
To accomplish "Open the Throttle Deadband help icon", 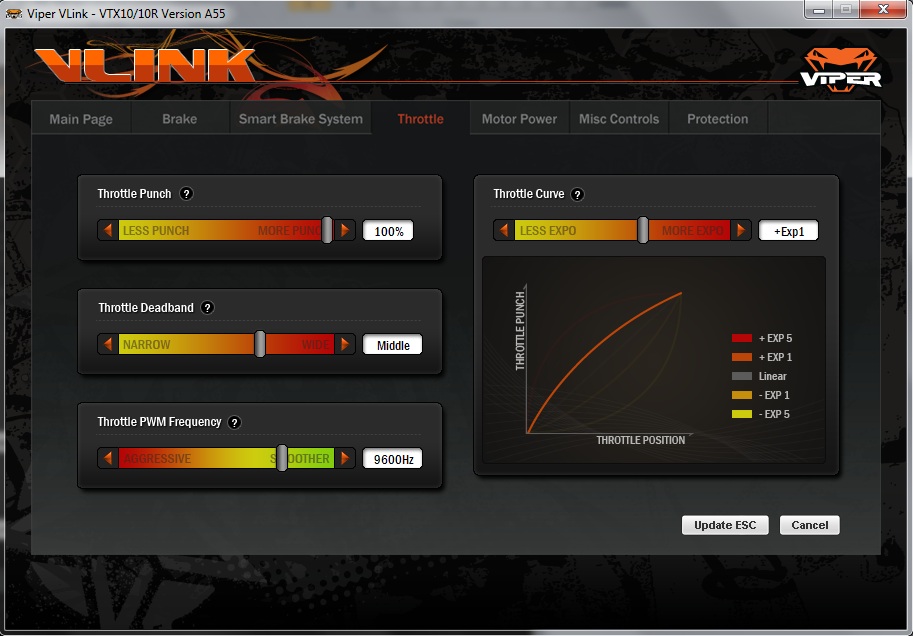I will pyautogui.click(x=207, y=308).
